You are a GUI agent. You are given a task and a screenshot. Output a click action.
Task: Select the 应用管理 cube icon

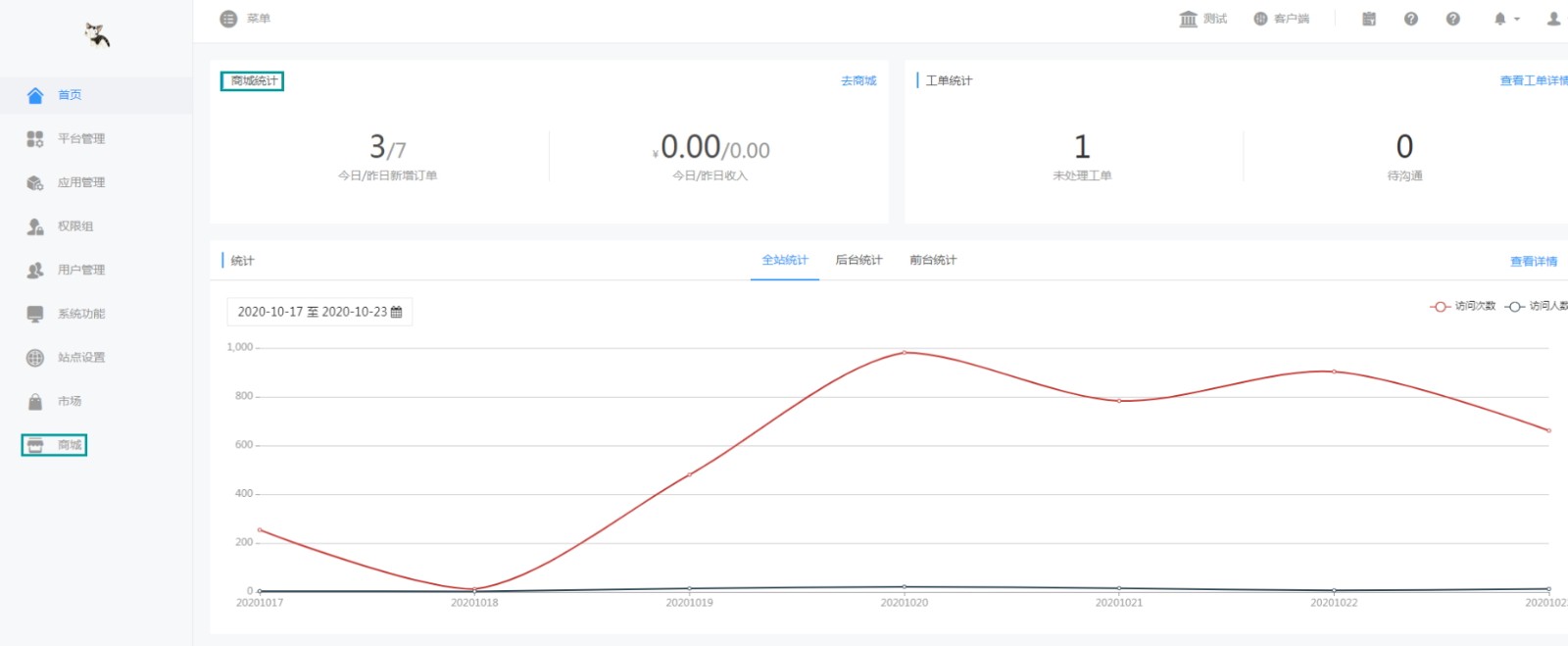pyautogui.click(x=35, y=182)
